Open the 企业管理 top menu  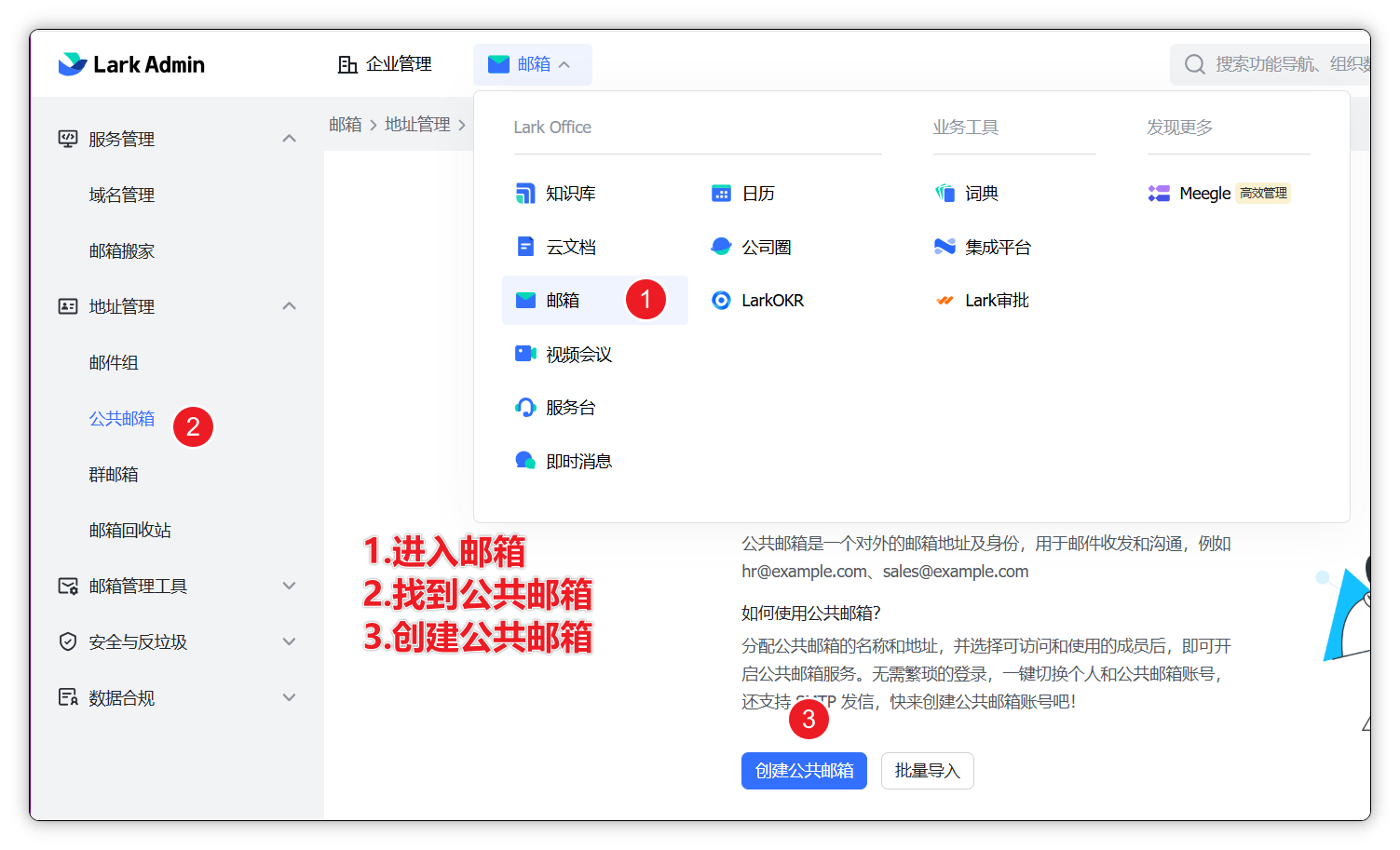(x=385, y=64)
